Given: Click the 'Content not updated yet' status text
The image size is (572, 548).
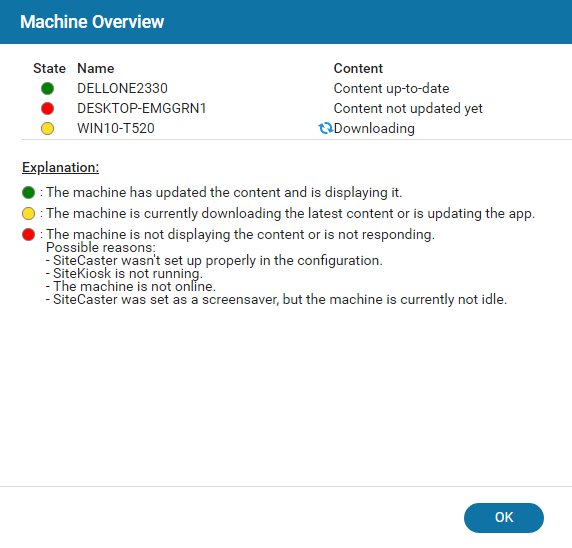Looking at the screenshot, I should tap(408, 108).
